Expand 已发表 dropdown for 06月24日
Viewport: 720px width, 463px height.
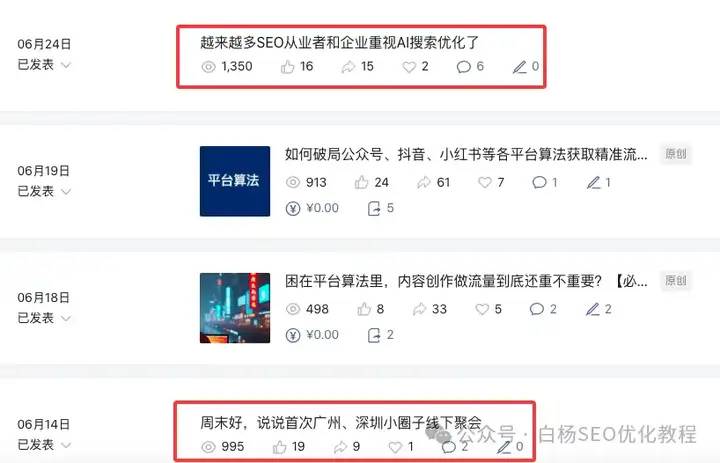pyautogui.click(x=66, y=65)
